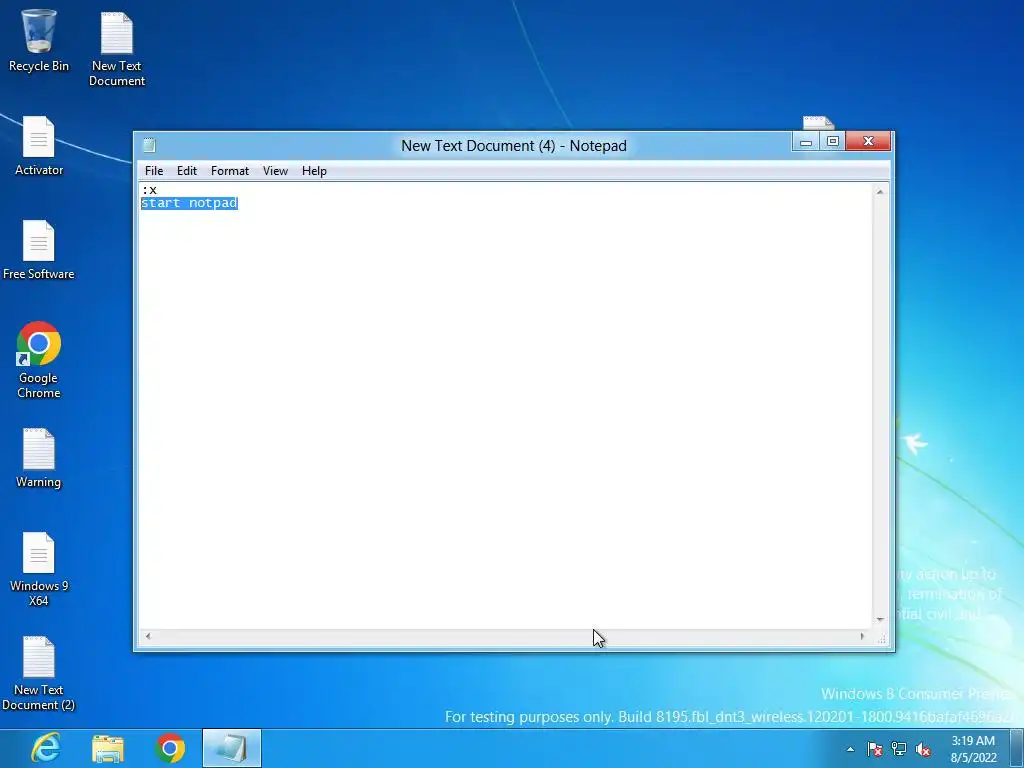Select the Warning file icon
Image resolution: width=1024 pixels, height=768 pixels.
pyautogui.click(x=39, y=458)
